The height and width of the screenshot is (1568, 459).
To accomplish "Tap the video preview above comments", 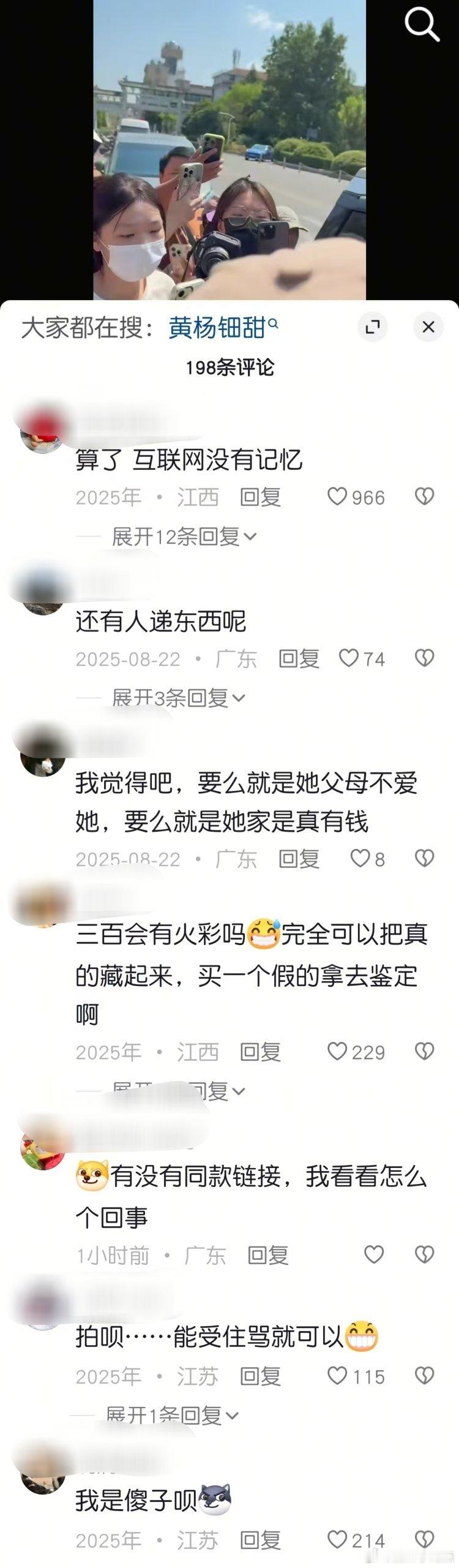I will tap(229, 150).
